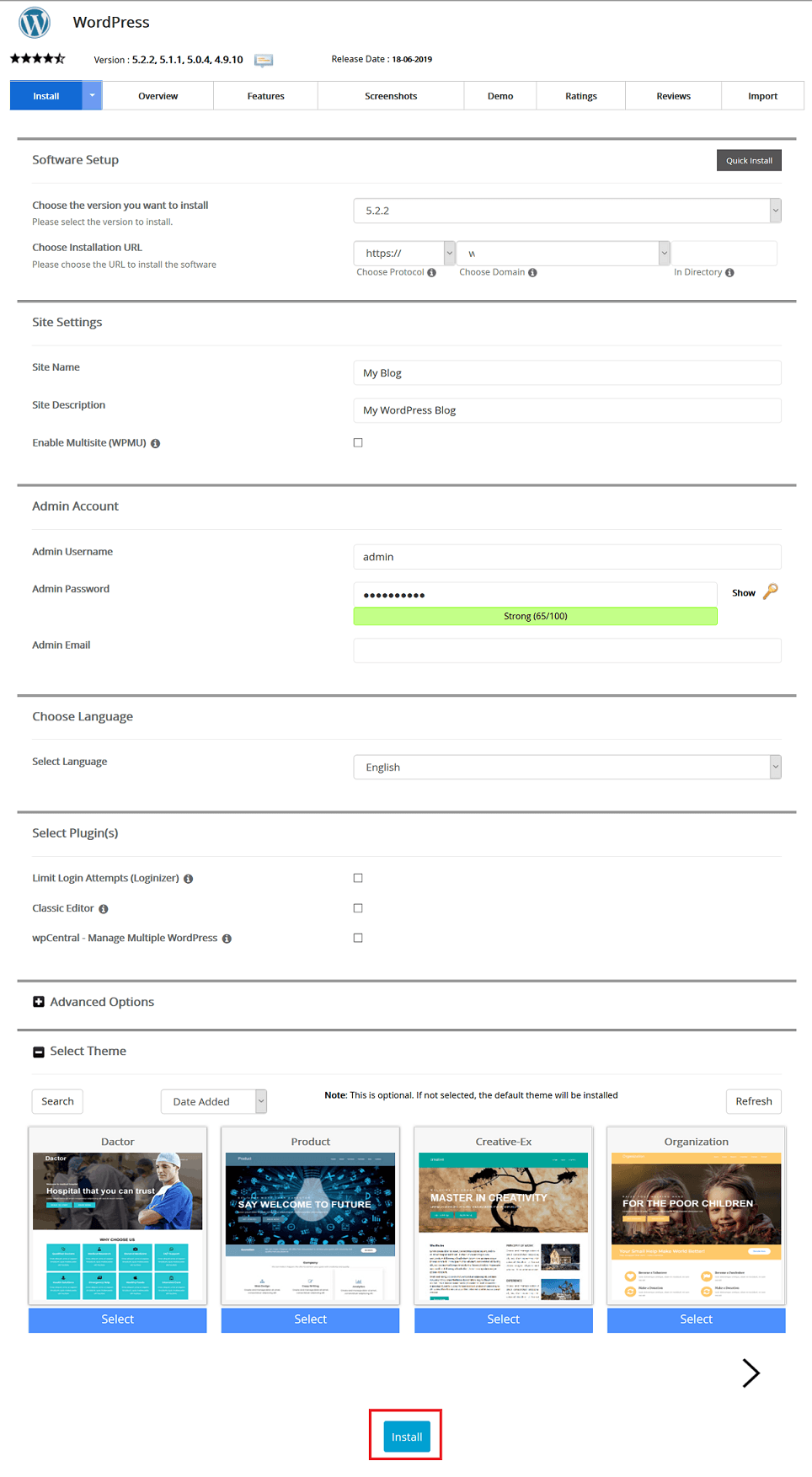The height and width of the screenshot is (1477, 812).
Task: Click the WordPress logo icon
Action: coord(35,22)
